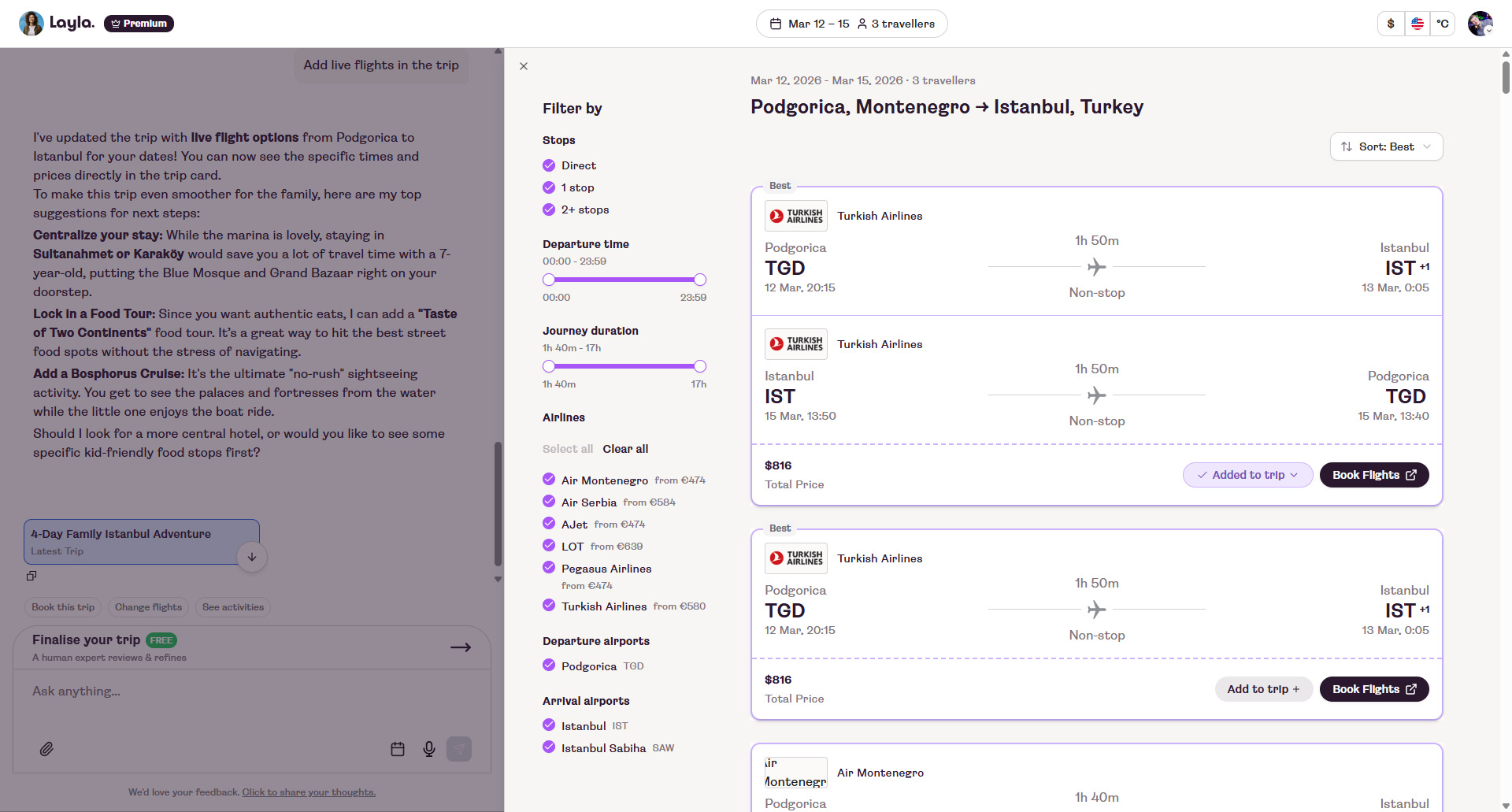Open the calendar icon in chat box
The height and width of the screenshot is (812, 1512).
coord(398,749)
